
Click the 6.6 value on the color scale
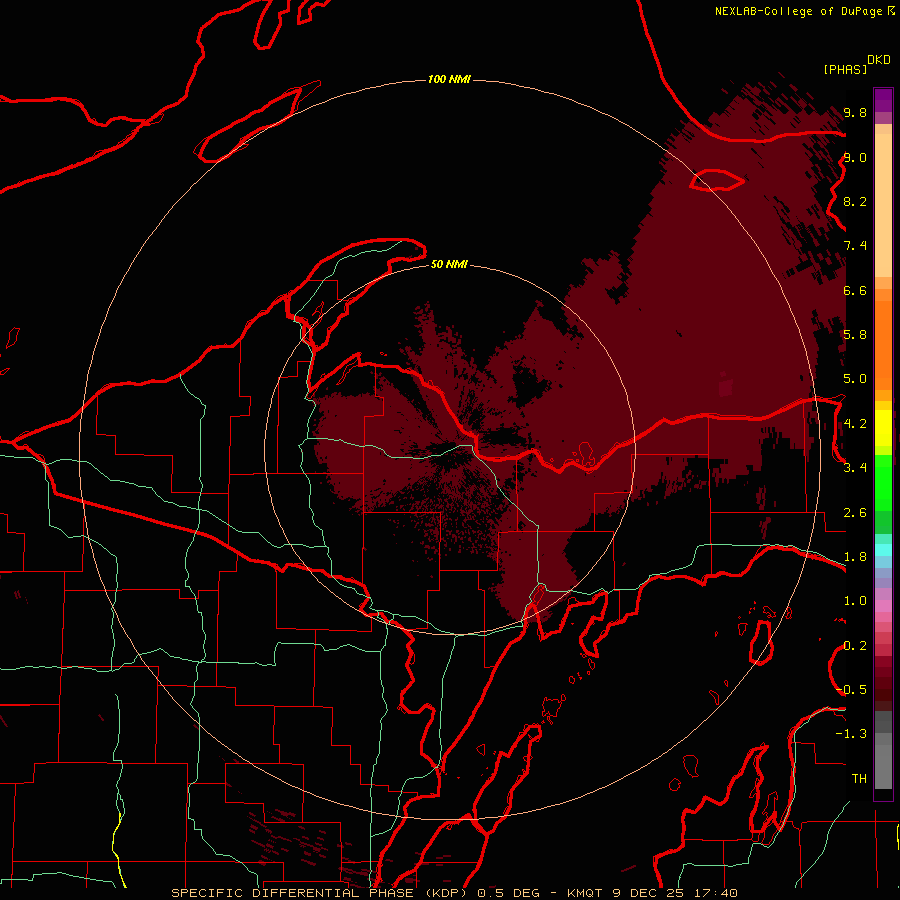click(x=855, y=290)
